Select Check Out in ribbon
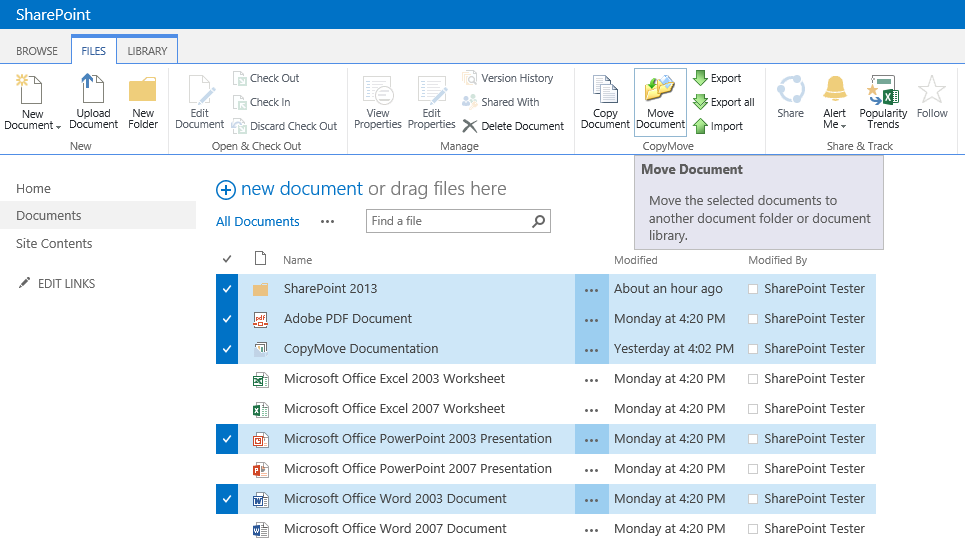Screen dimensions: 965x560 (x=266, y=78)
